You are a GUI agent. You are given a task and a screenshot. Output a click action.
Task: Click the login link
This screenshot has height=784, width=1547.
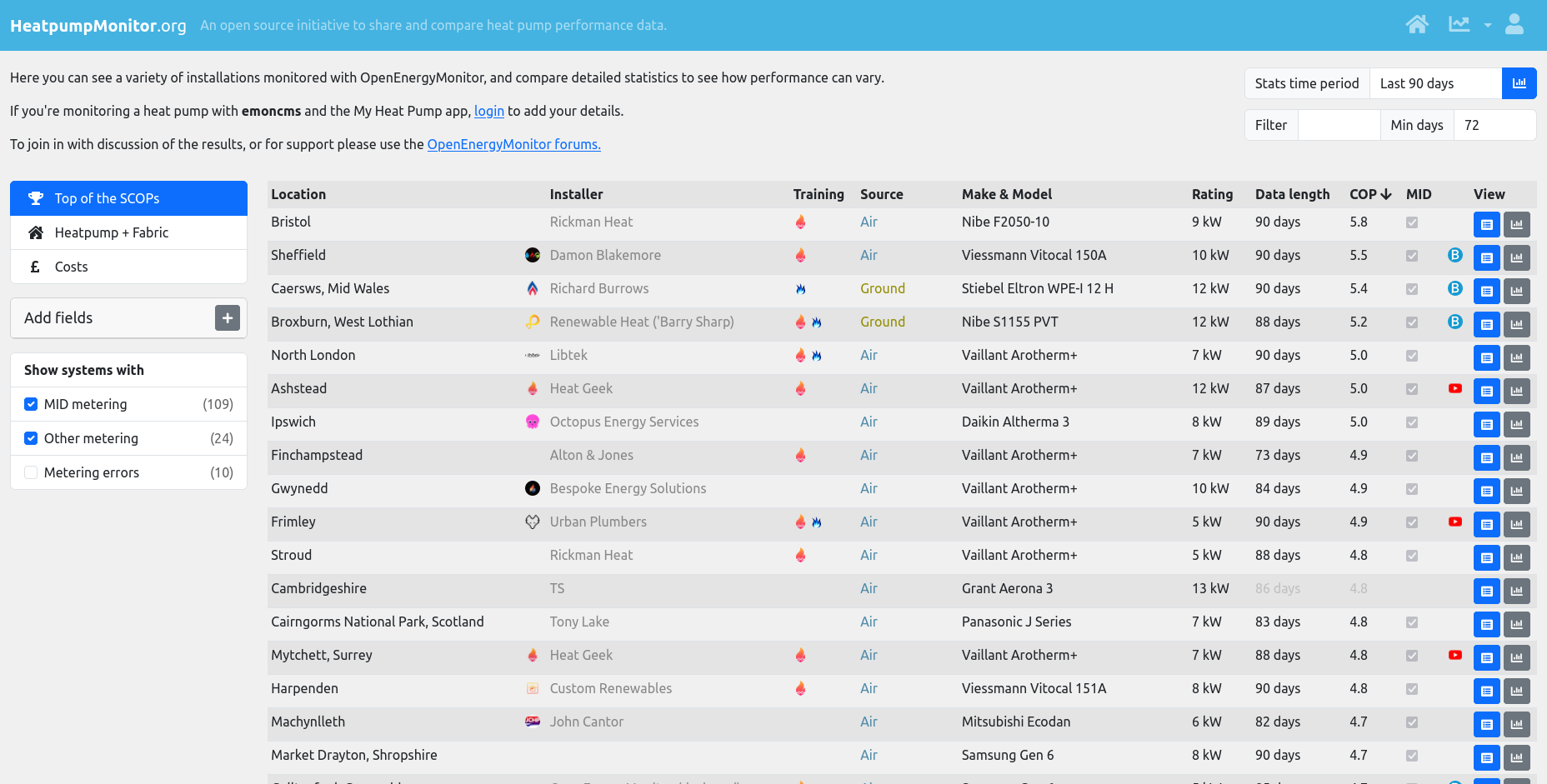pos(488,111)
